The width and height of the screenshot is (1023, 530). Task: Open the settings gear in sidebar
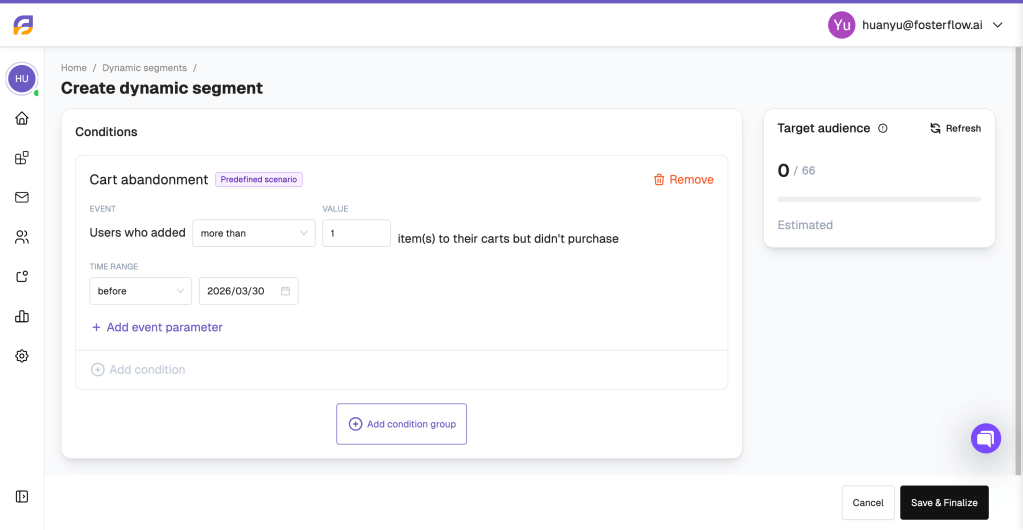click(22, 356)
